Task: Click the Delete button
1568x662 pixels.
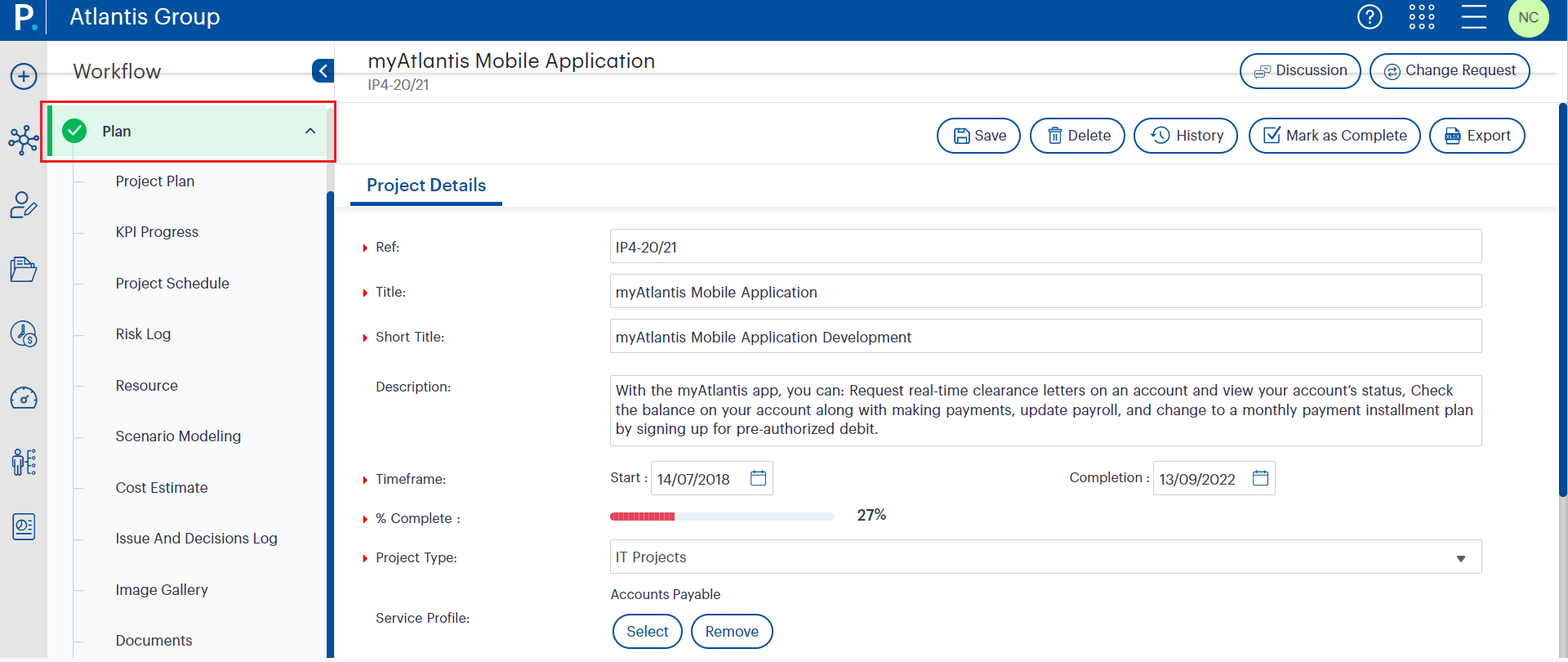Action: tap(1077, 136)
